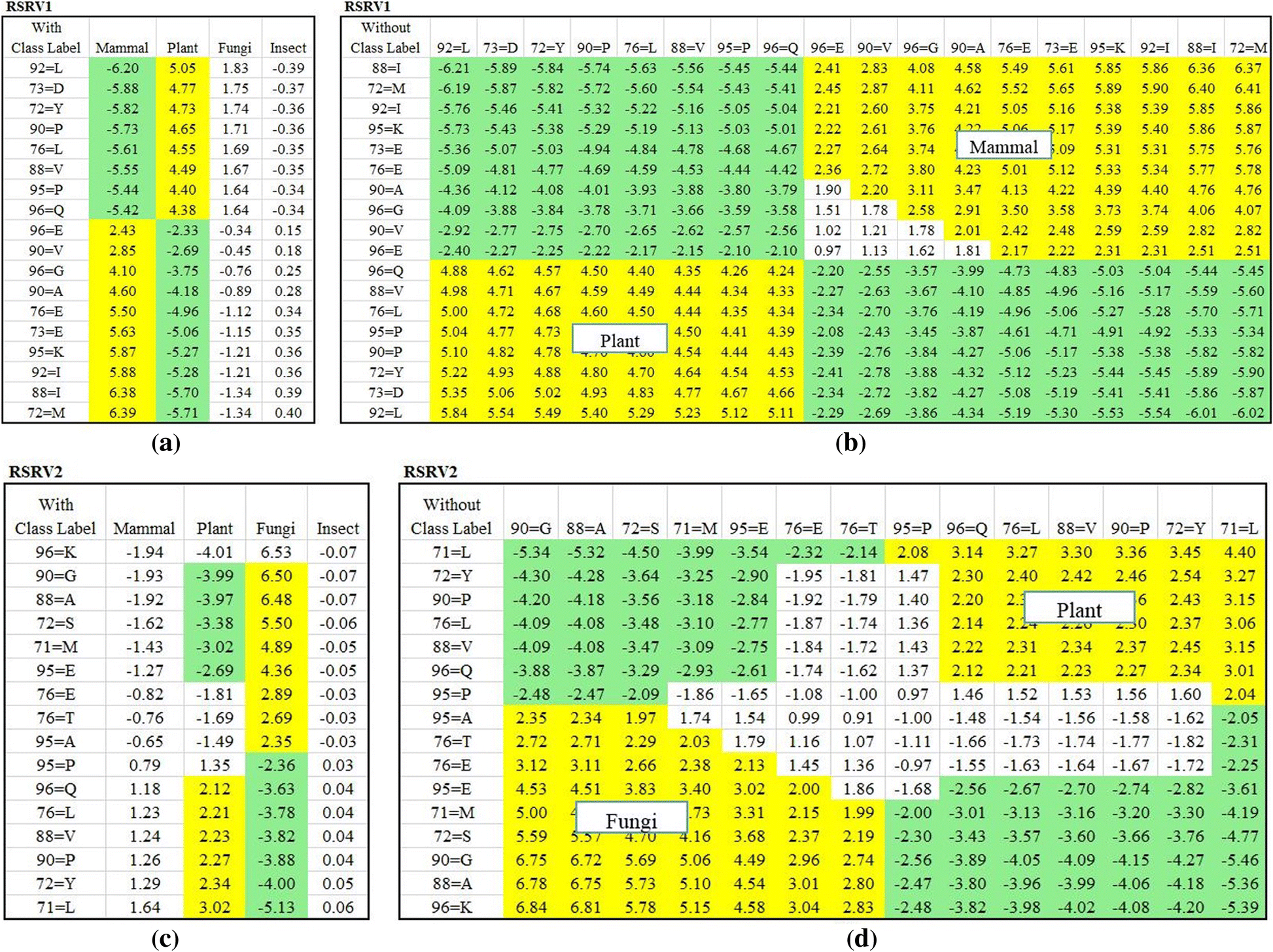Screen dimensions: 1273x952
Task: Select the Fungi column header in table (a)
Action: pyautogui.click(x=235, y=48)
